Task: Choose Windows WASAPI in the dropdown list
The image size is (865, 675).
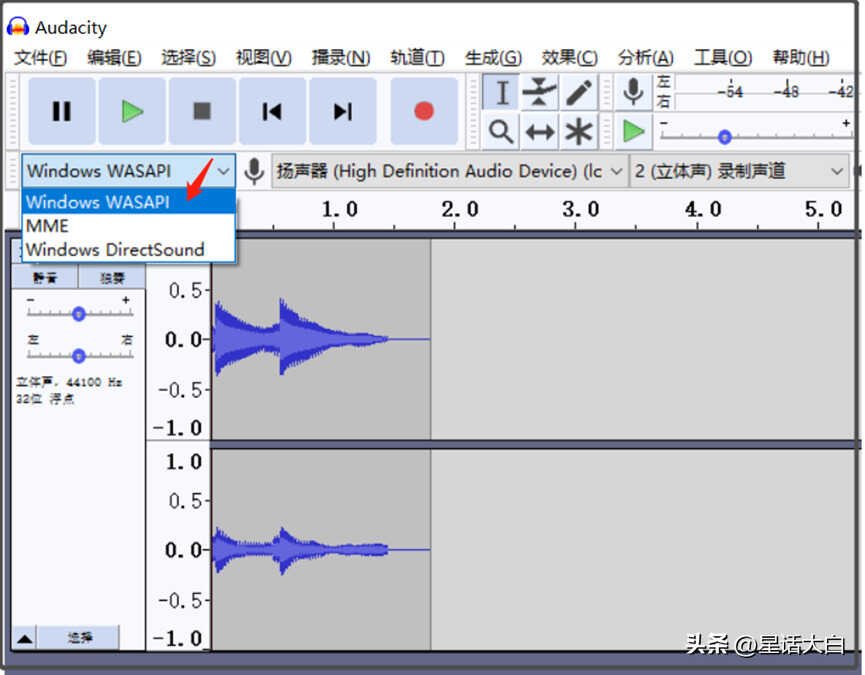Action: pyautogui.click(x=129, y=202)
